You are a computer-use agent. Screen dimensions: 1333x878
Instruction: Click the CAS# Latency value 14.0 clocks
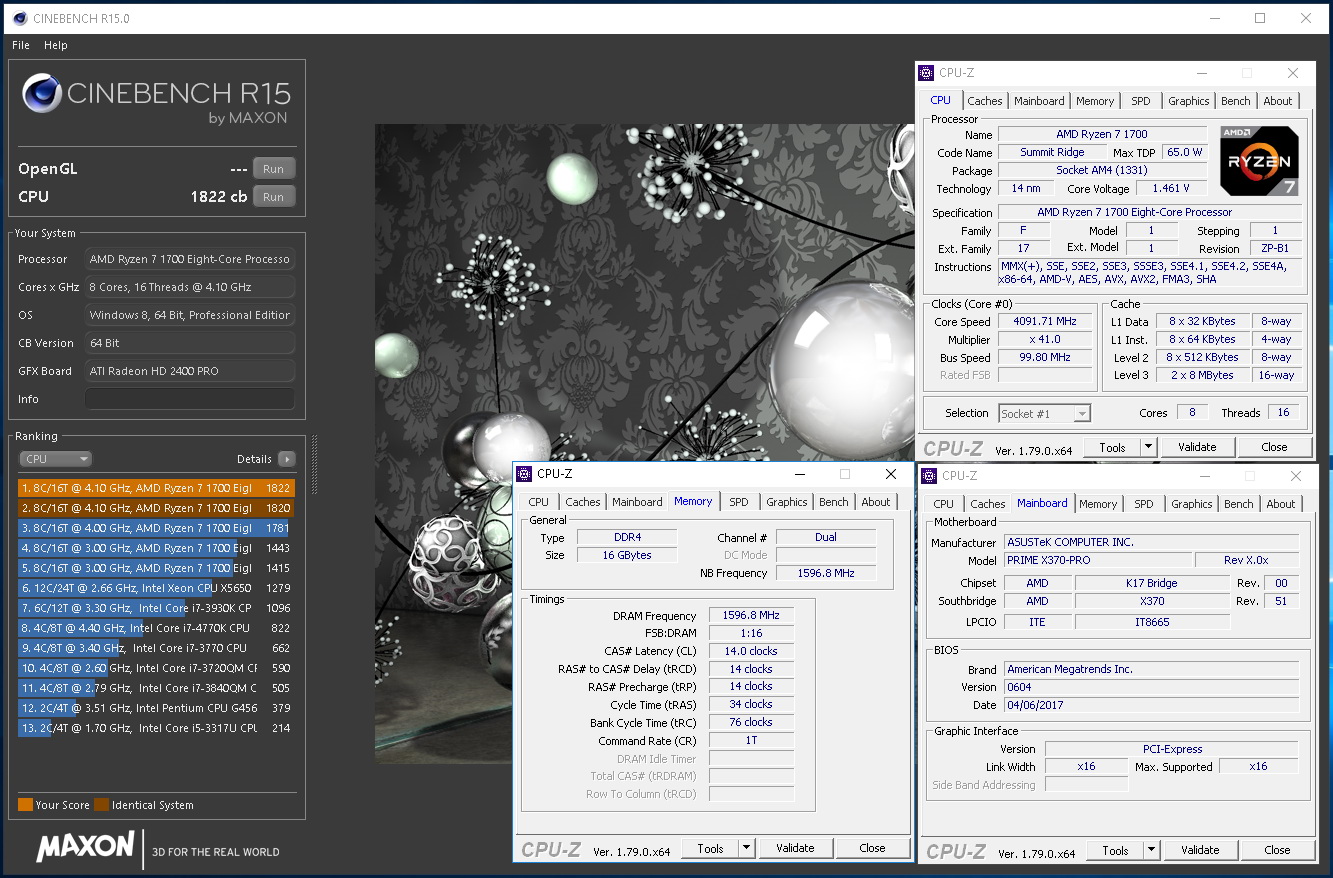[x=751, y=651]
